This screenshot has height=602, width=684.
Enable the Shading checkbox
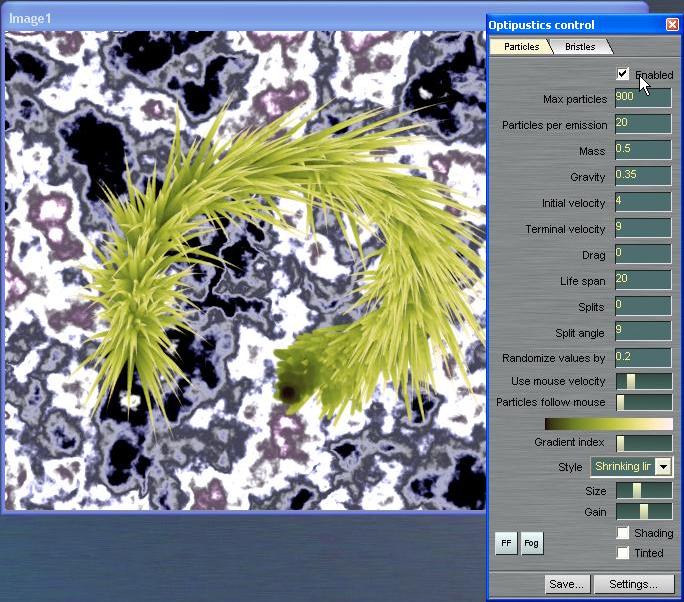pos(623,533)
